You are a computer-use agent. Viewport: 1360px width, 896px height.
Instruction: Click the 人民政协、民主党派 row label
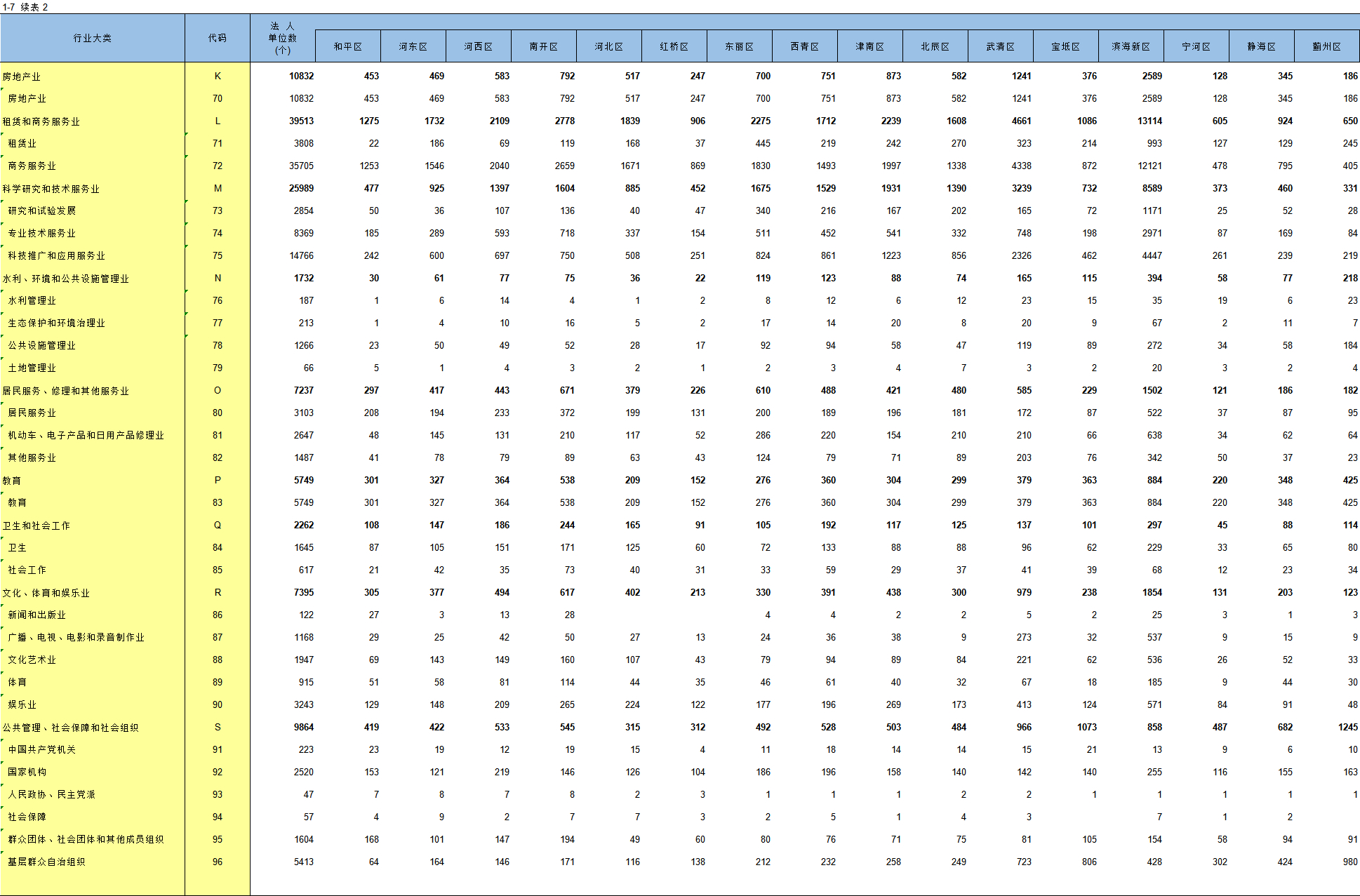tap(51, 794)
